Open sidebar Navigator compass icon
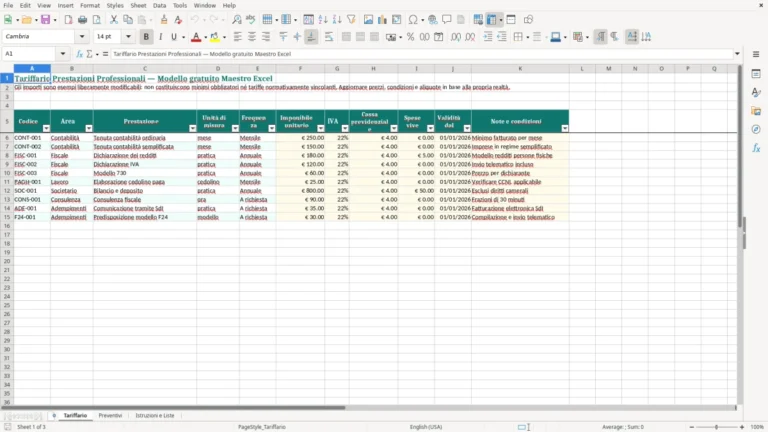This screenshot has height=432, width=768. point(756,129)
